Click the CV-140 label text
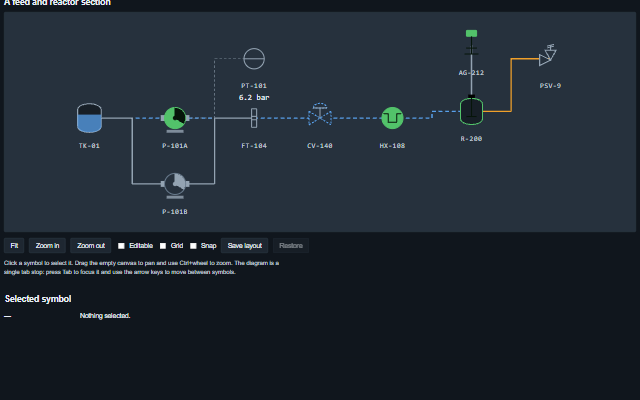 pos(320,146)
